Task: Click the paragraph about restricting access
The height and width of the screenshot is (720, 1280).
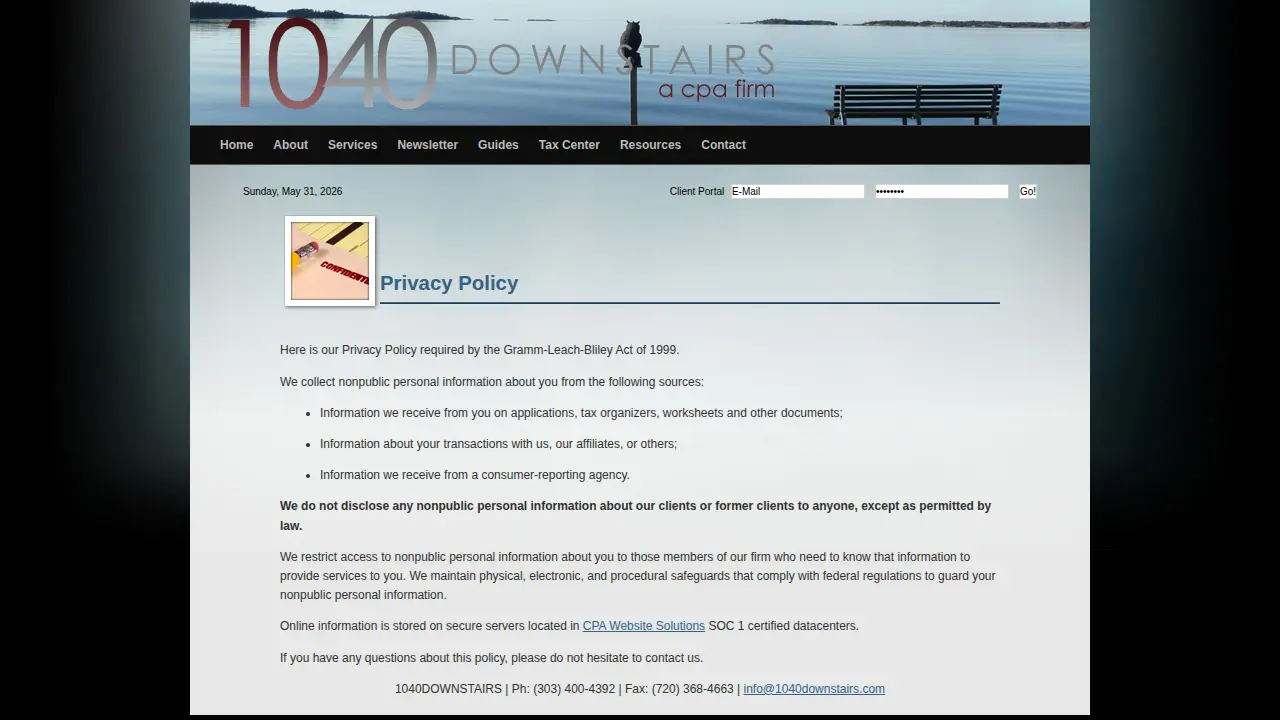Action: tap(638, 576)
